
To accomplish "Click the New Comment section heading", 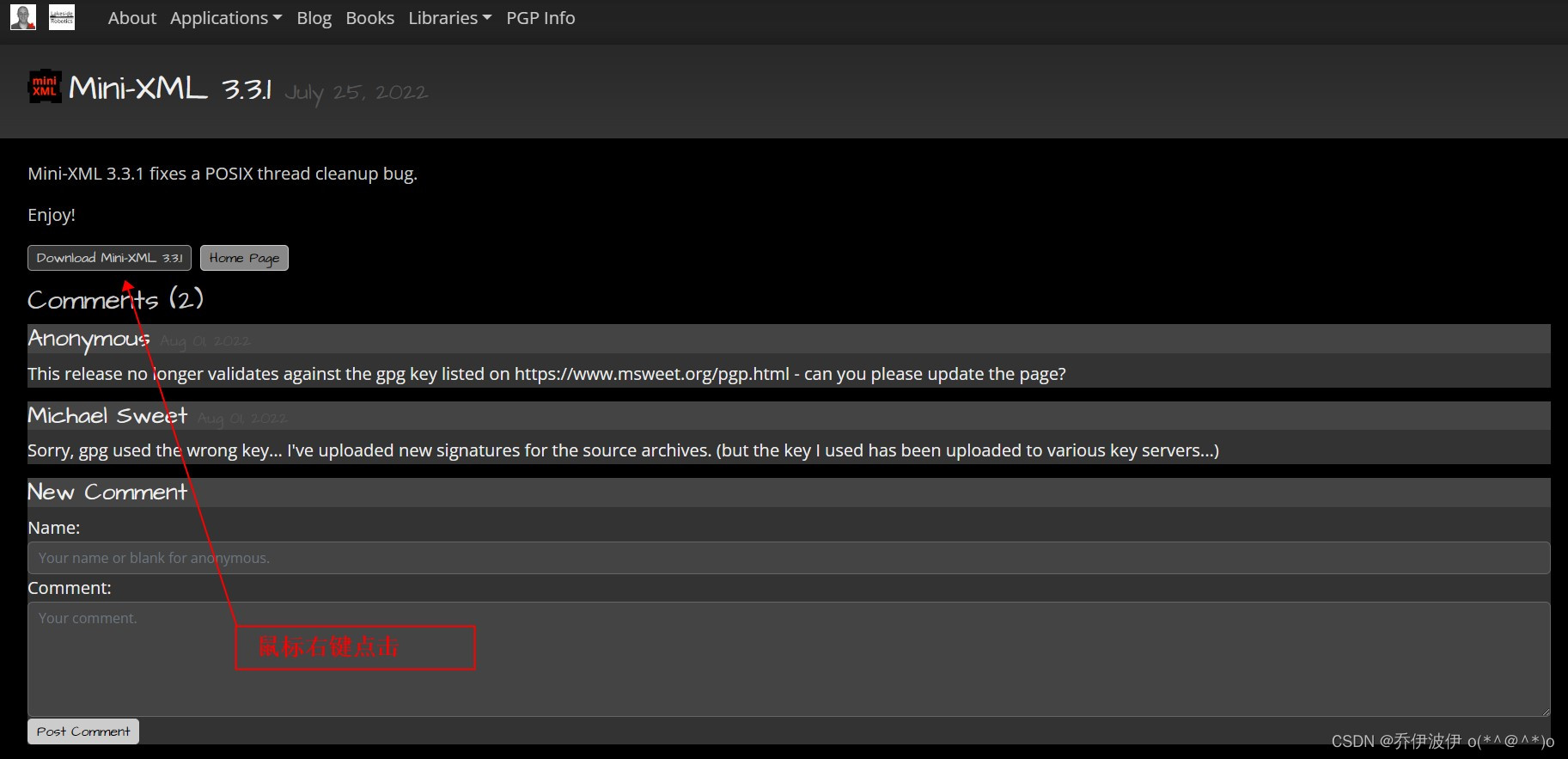I will [x=107, y=493].
